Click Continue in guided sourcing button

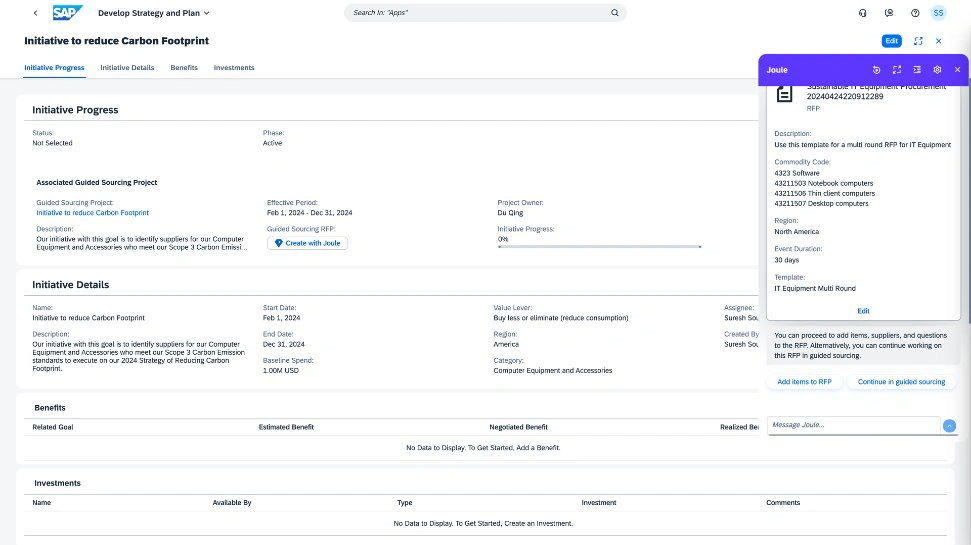tap(901, 382)
